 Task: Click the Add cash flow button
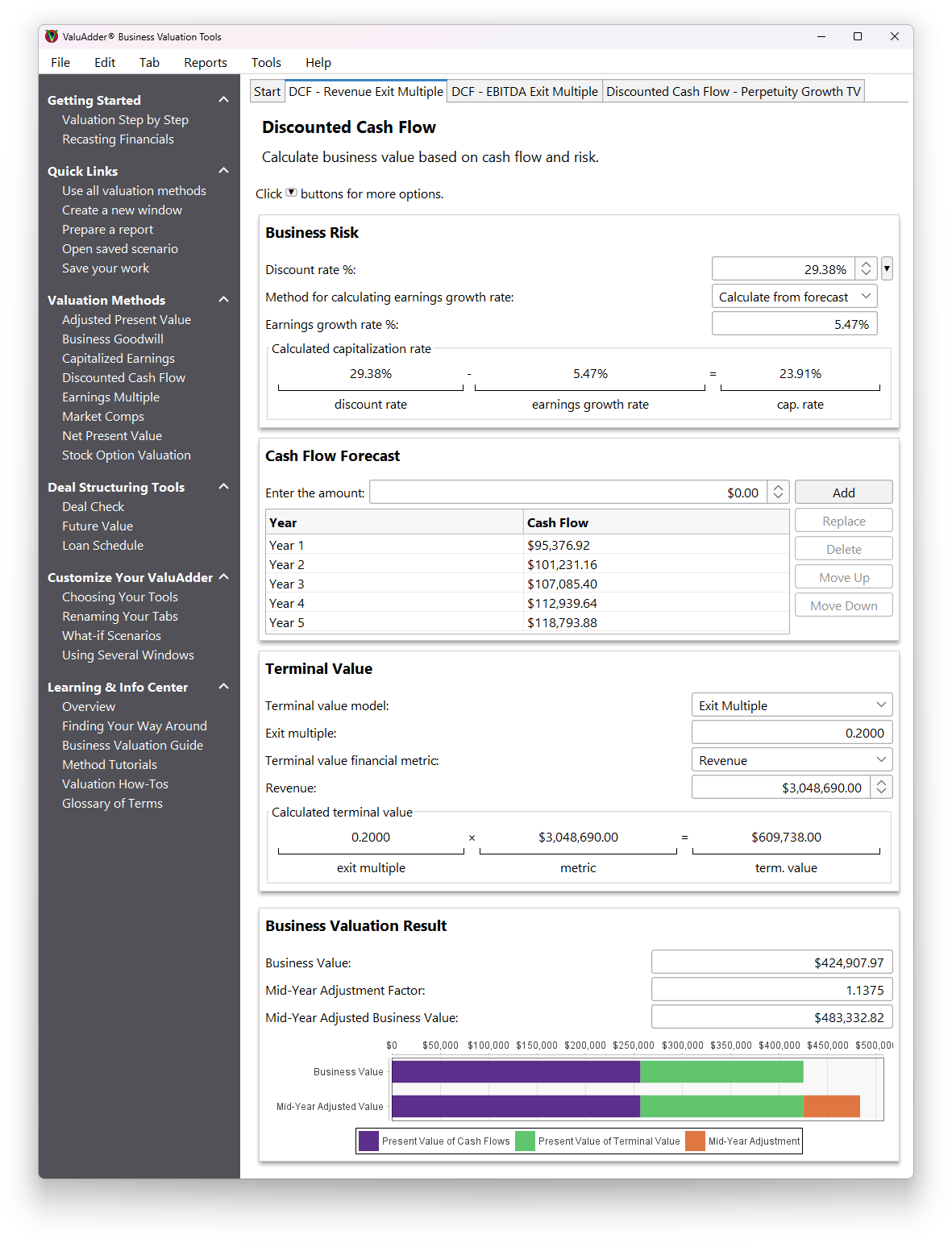844,493
